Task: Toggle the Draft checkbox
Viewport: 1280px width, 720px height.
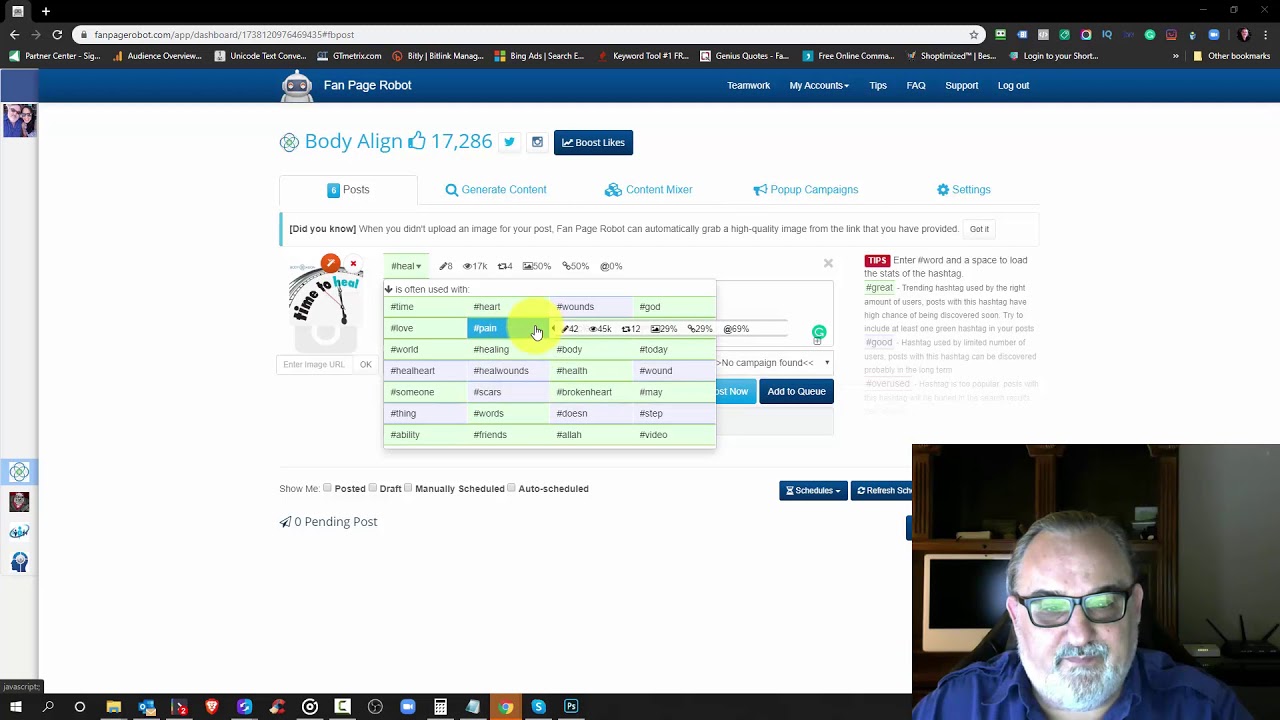Action: click(372, 488)
